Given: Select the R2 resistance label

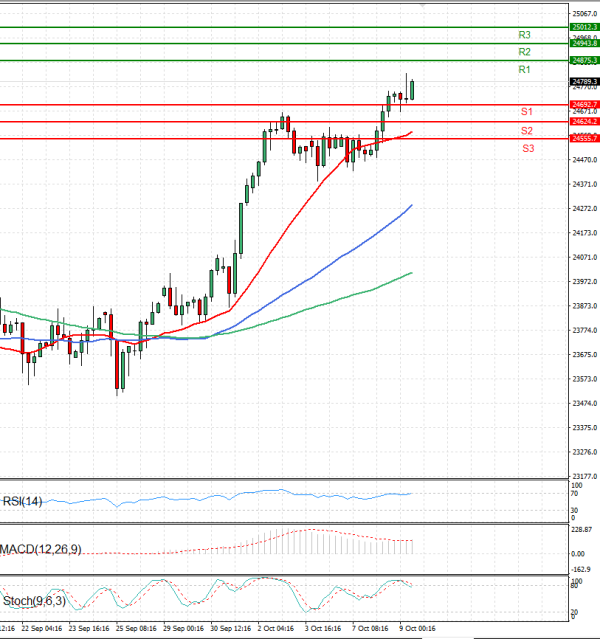Looking at the screenshot, I should (524, 52).
